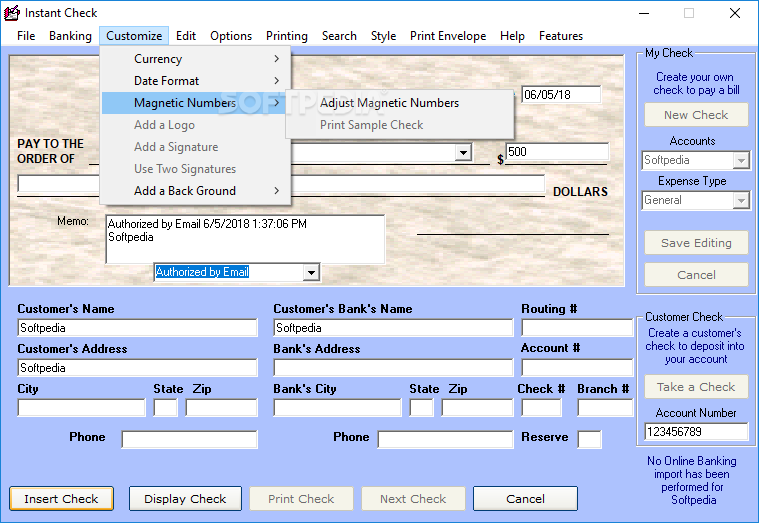Image resolution: width=759 pixels, height=523 pixels.
Task: Click the Account Number field 123456789
Action: tap(696, 431)
